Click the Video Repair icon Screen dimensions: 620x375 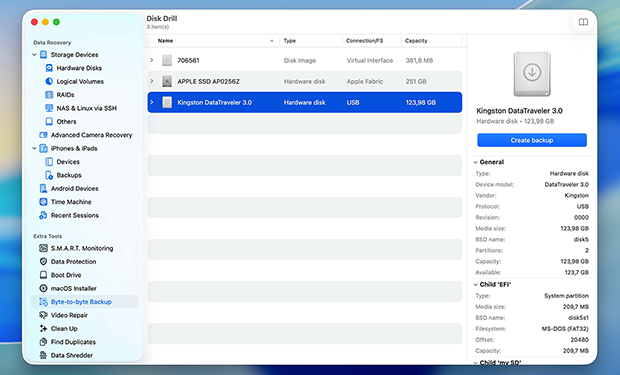[43, 315]
